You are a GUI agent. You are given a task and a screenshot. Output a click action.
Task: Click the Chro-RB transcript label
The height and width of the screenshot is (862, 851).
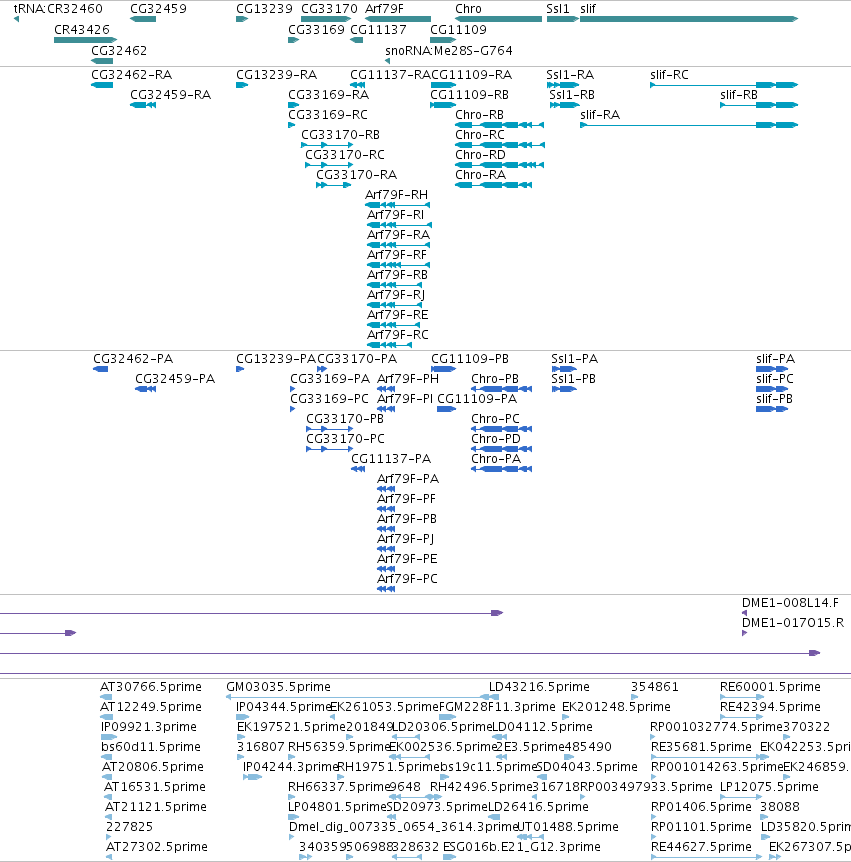coord(479,115)
